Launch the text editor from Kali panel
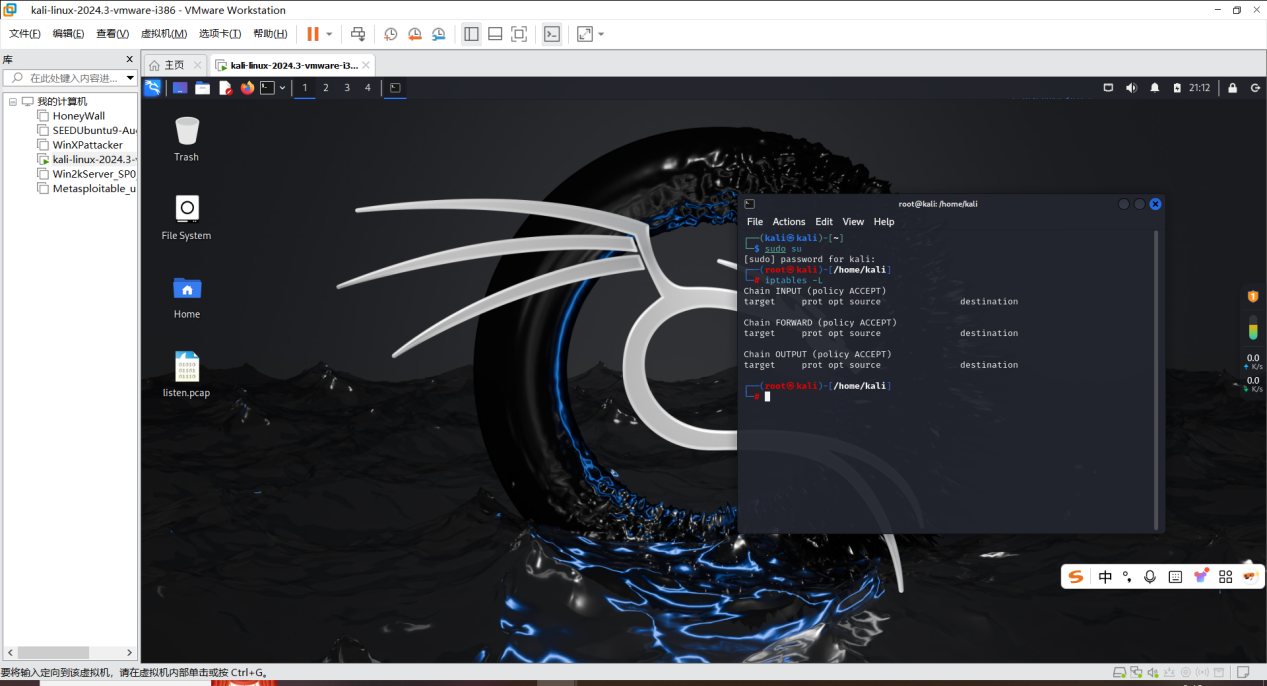 coord(225,88)
